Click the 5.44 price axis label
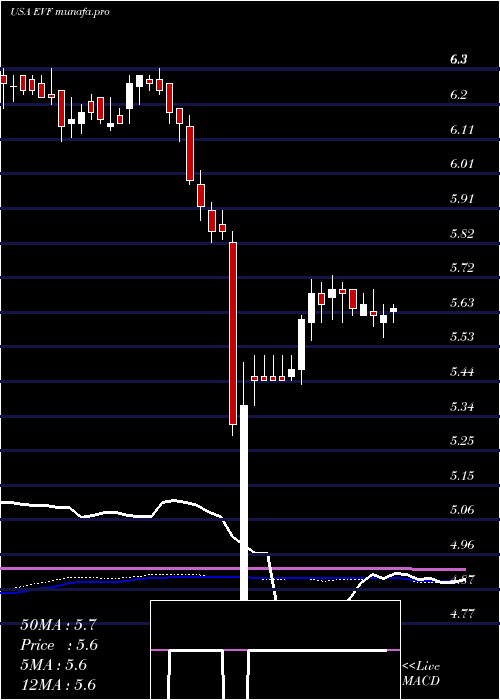The height and width of the screenshot is (700, 500). tap(462, 372)
